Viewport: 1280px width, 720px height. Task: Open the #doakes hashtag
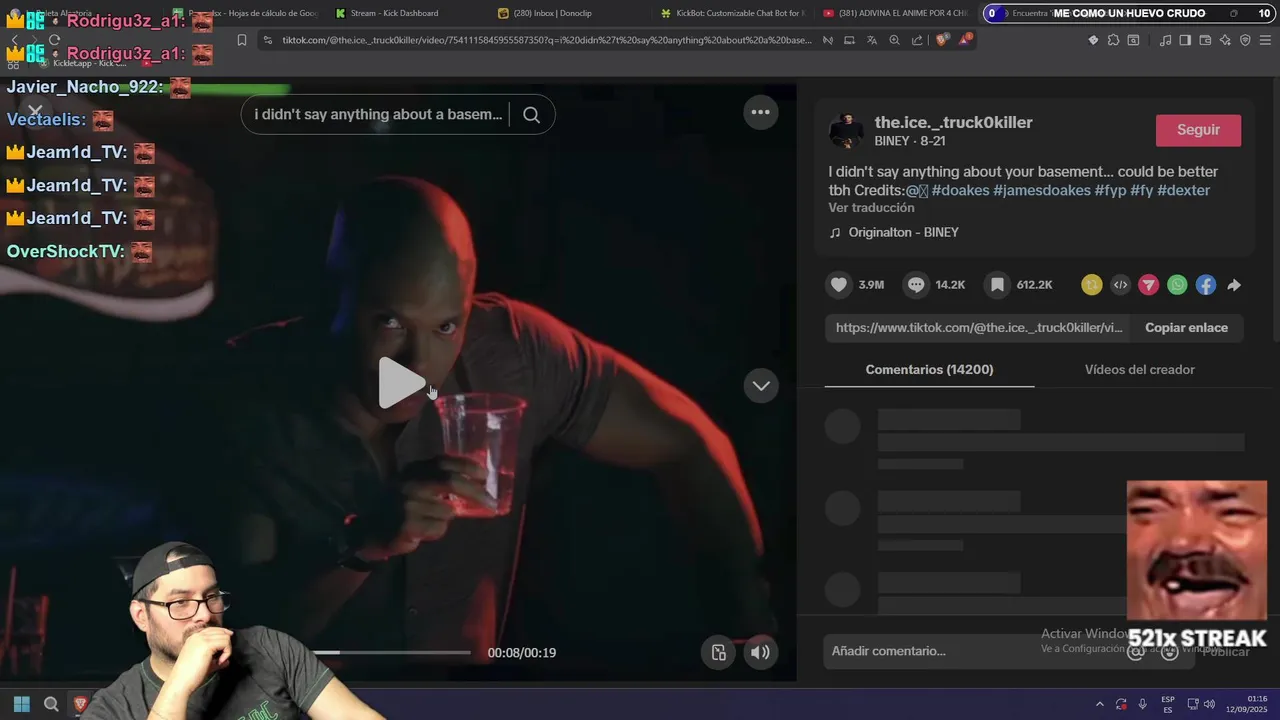point(960,190)
